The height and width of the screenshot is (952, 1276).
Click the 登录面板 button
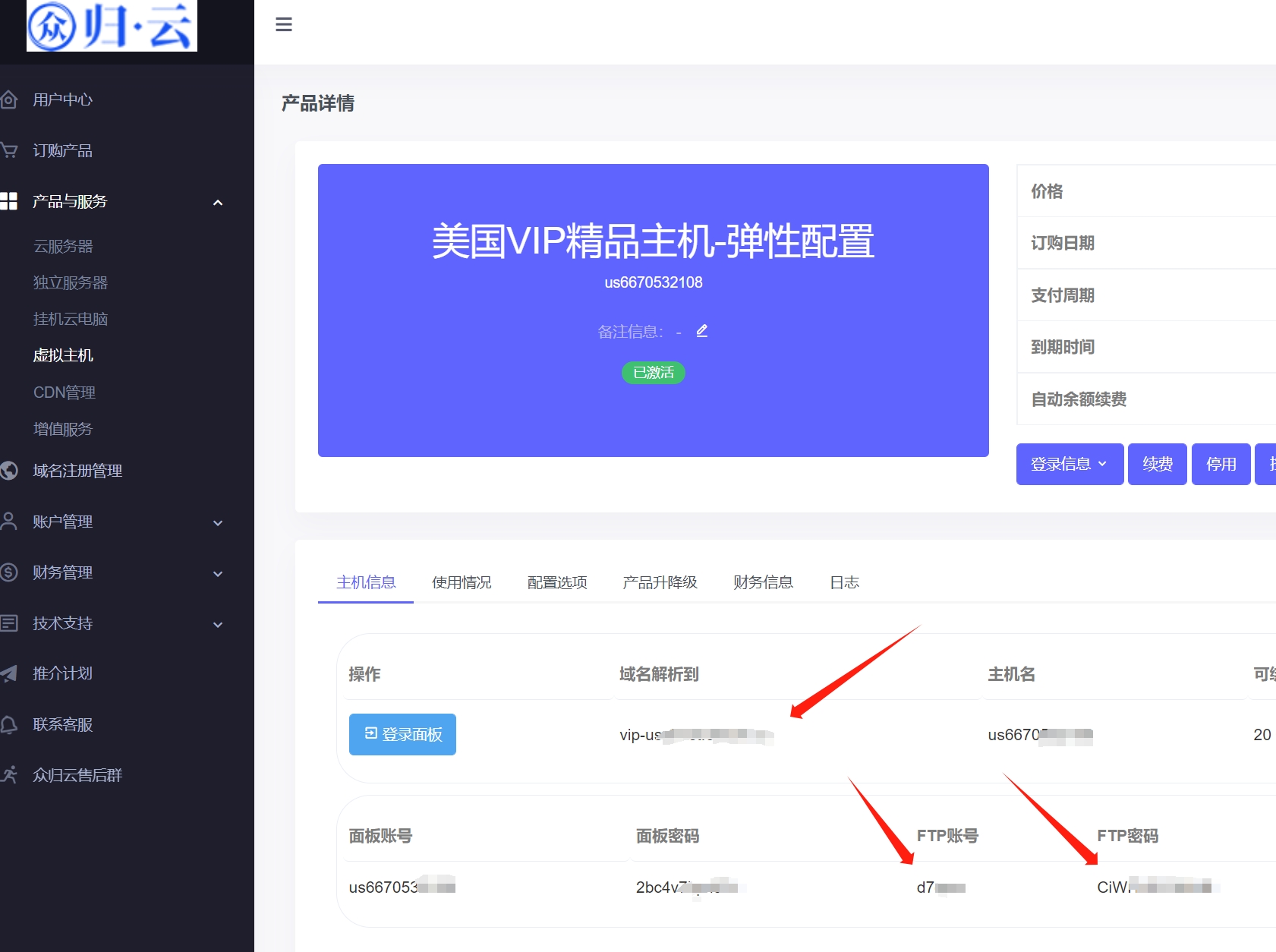(402, 734)
